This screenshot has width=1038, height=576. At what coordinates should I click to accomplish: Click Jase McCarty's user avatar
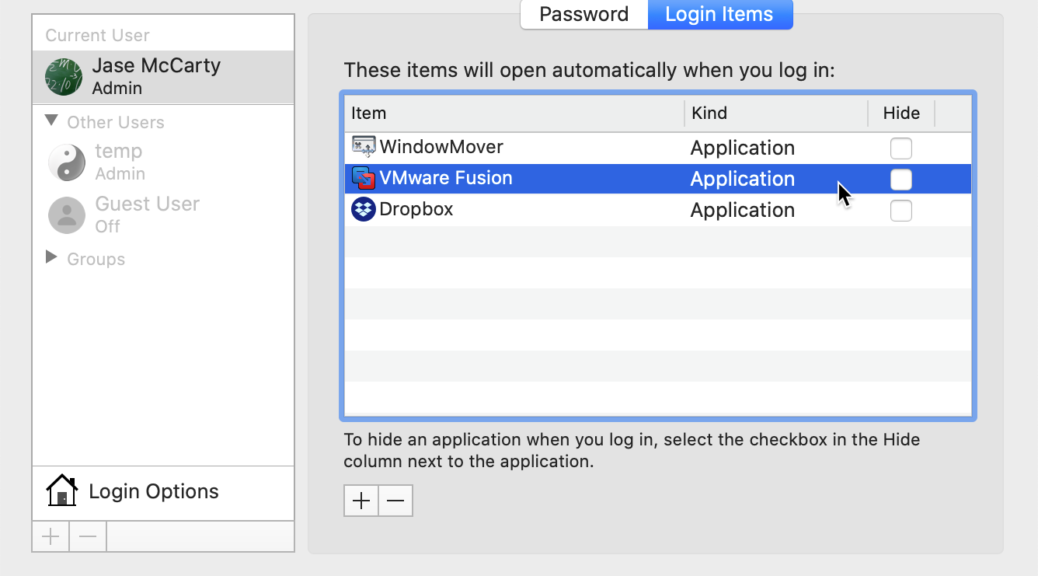click(x=64, y=76)
